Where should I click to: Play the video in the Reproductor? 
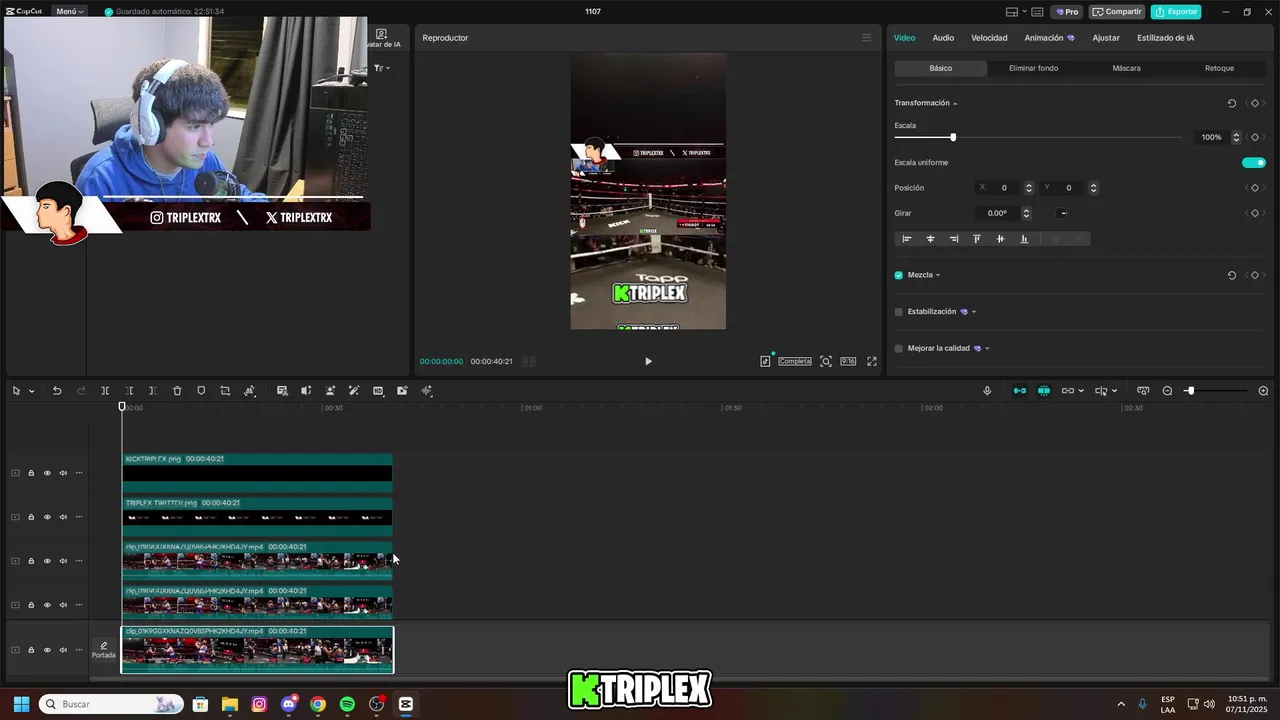coord(648,361)
